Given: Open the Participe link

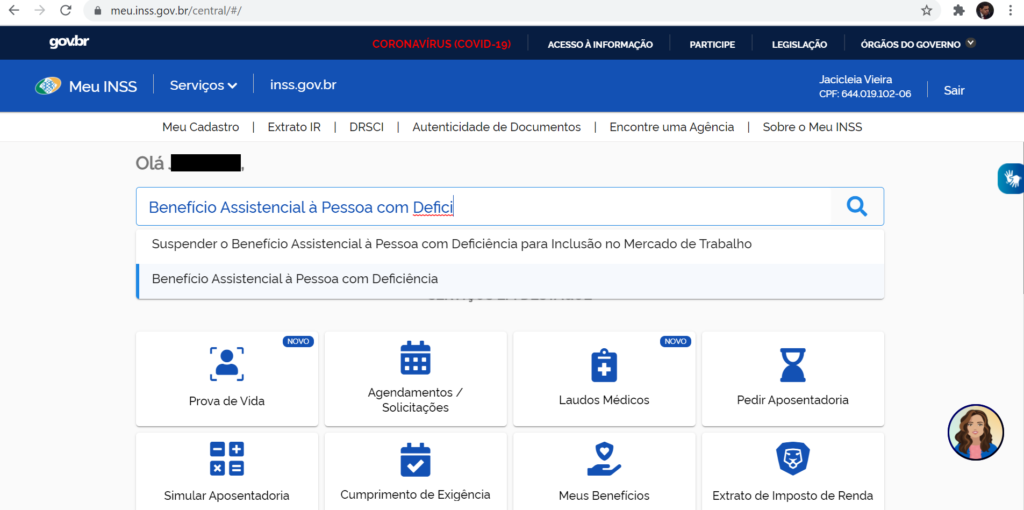Looking at the screenshot, I should 712,44.
